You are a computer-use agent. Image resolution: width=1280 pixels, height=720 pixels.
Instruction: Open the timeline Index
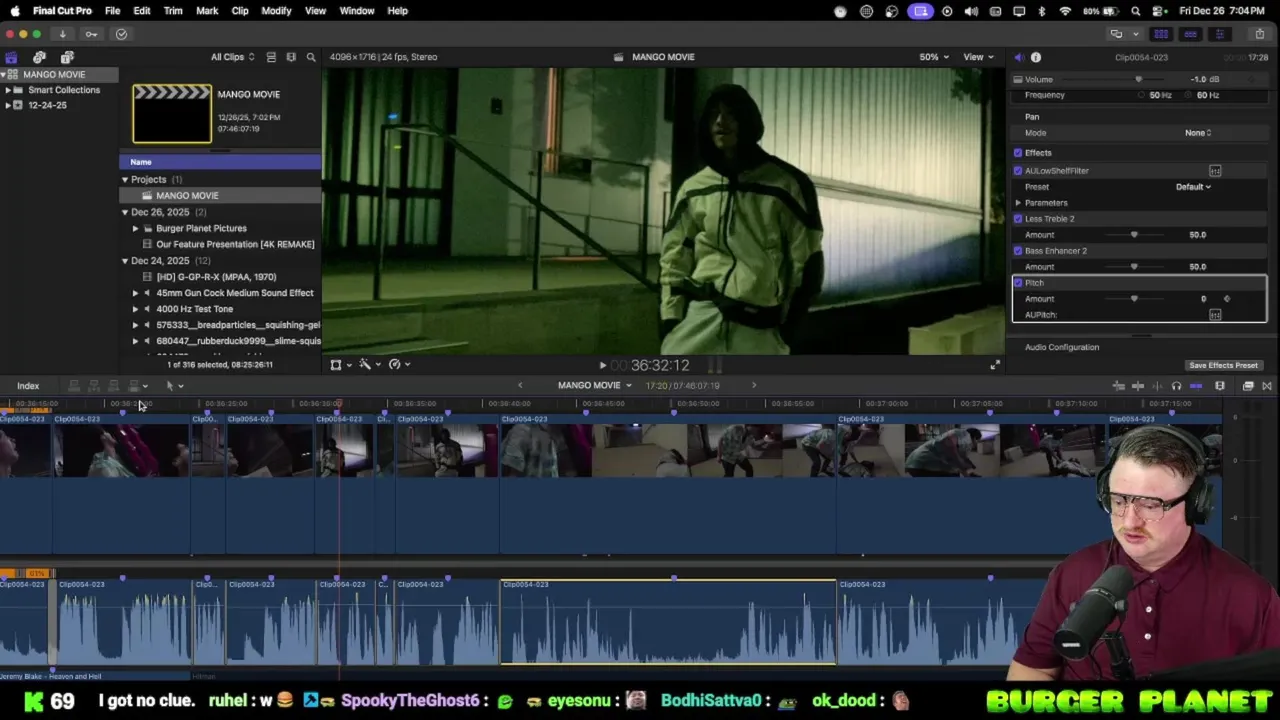[x=28, y=386]
